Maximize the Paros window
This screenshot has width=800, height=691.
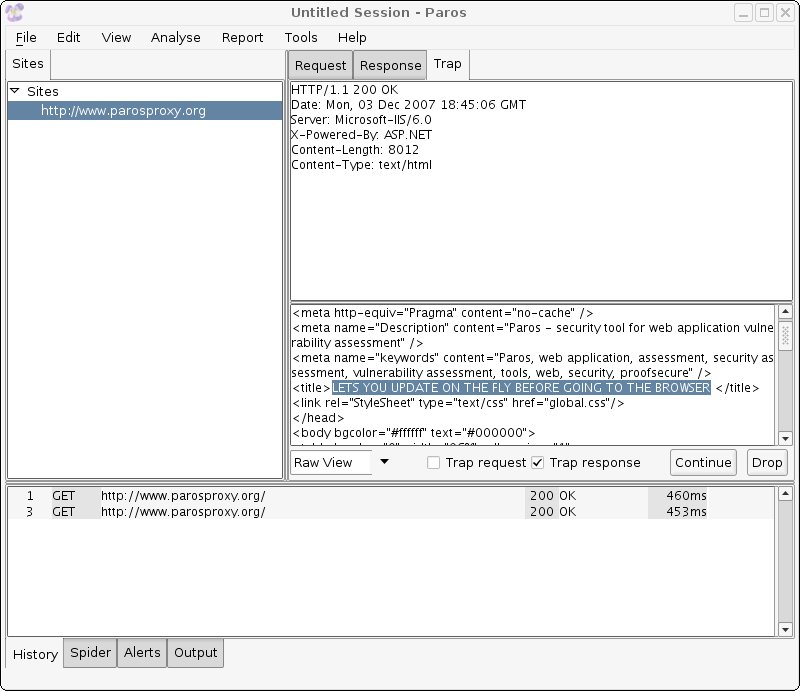[764, 13]
